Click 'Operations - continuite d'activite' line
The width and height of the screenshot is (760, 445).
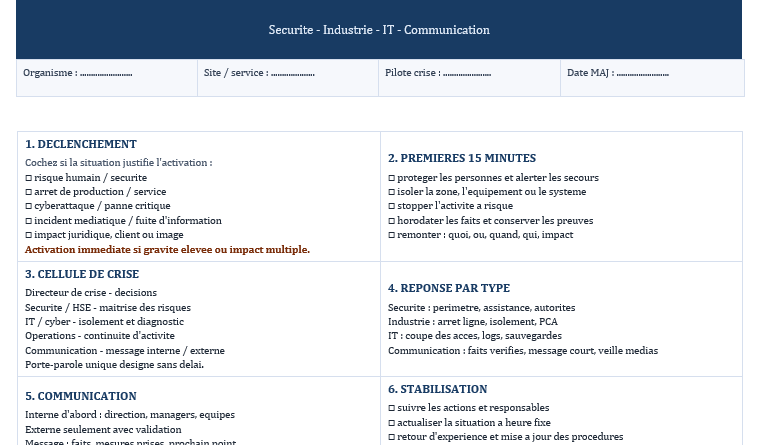[x=100, y=336]
